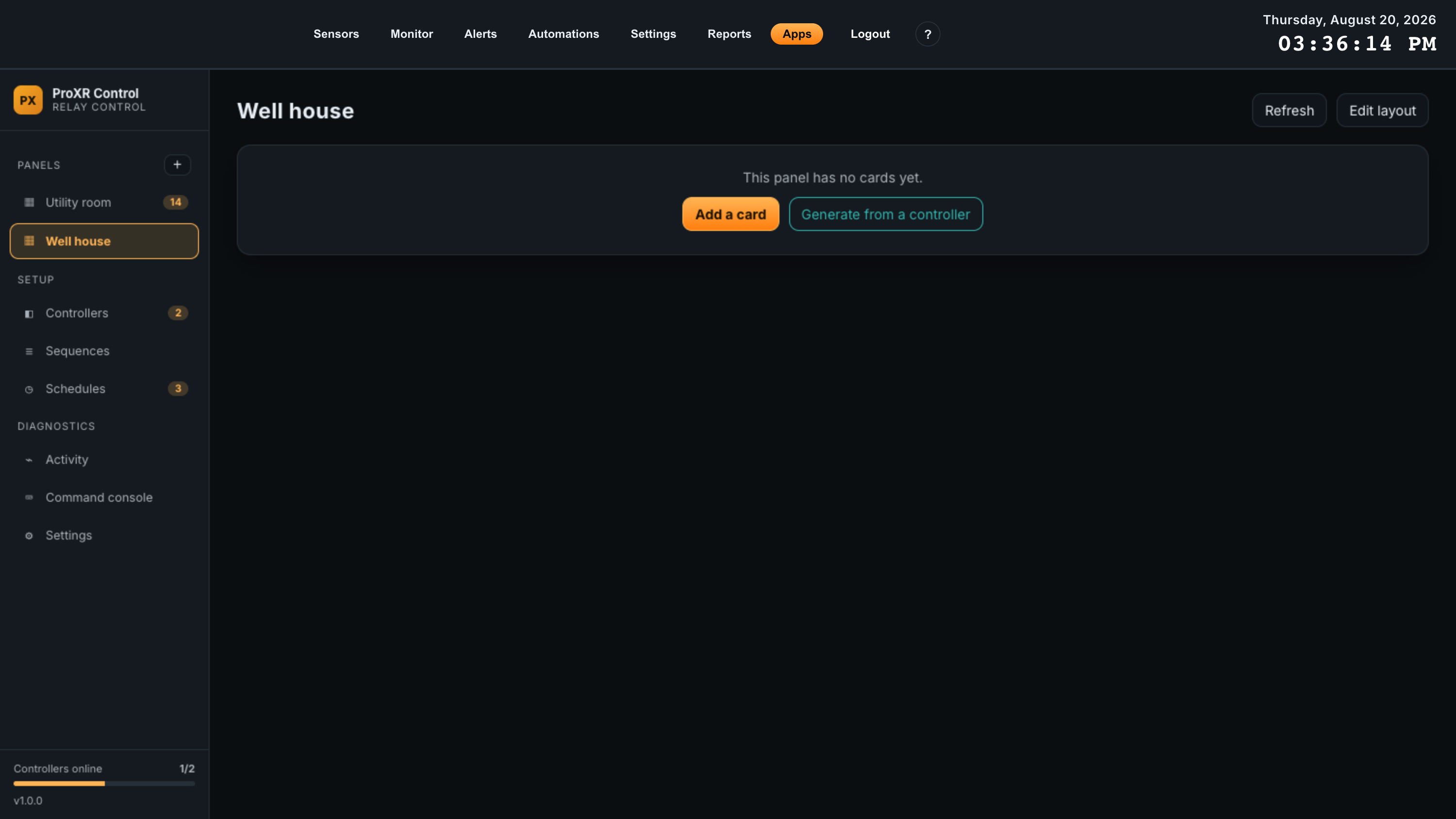The height and width of the screenshot is (819, 1456).
Task: Click the Controllers online progress bar
Action: [104, 784]
